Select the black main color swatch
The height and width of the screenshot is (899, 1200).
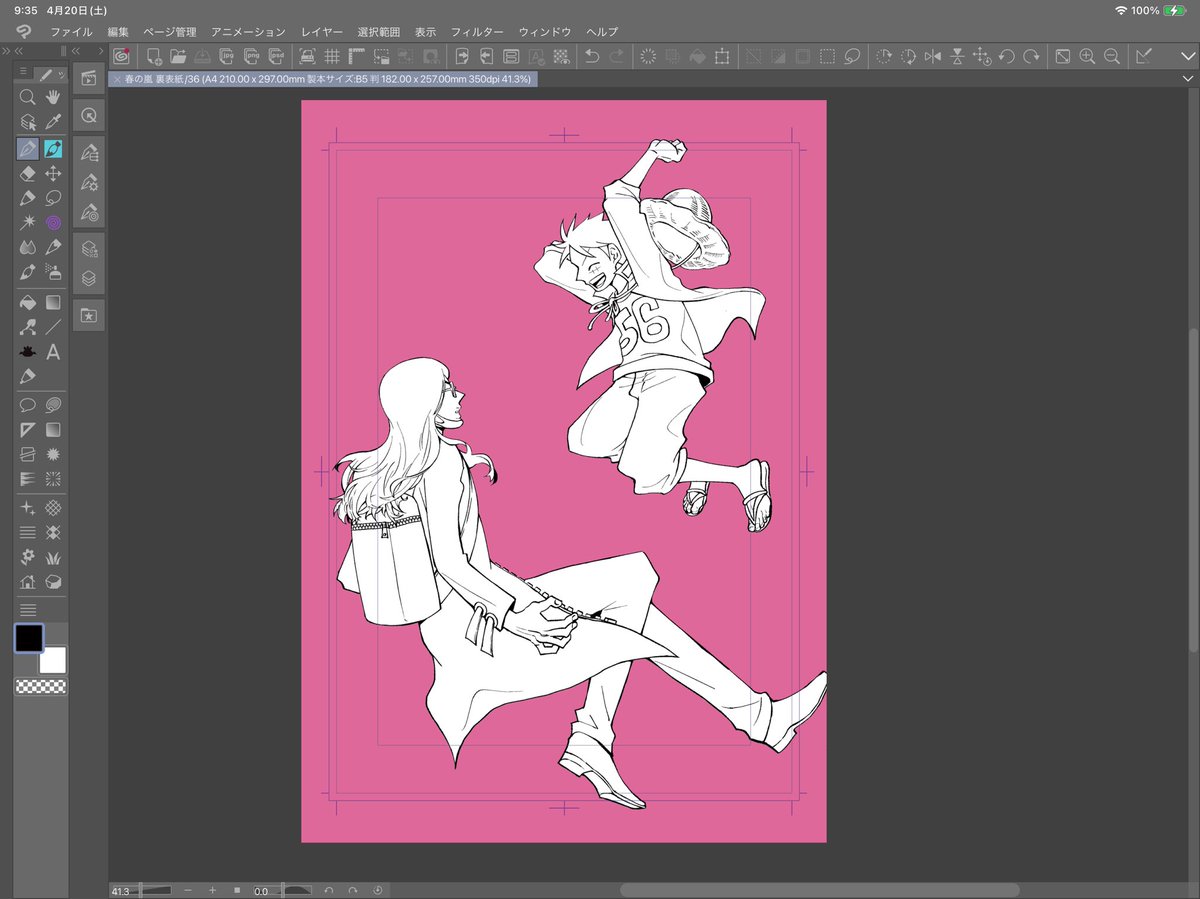[x=29, y=637]
